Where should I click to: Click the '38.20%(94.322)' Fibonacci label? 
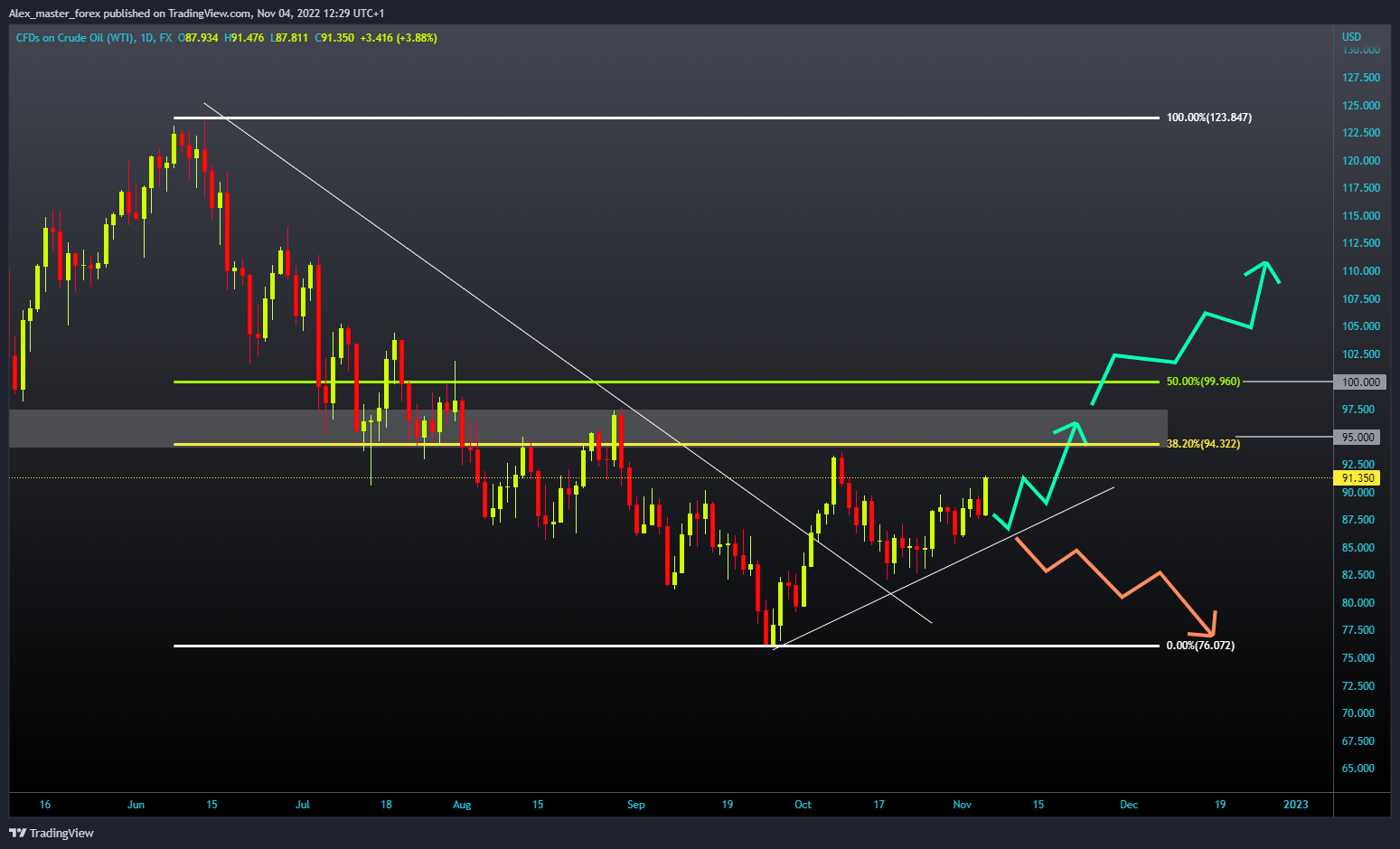tap(1203, 444)
